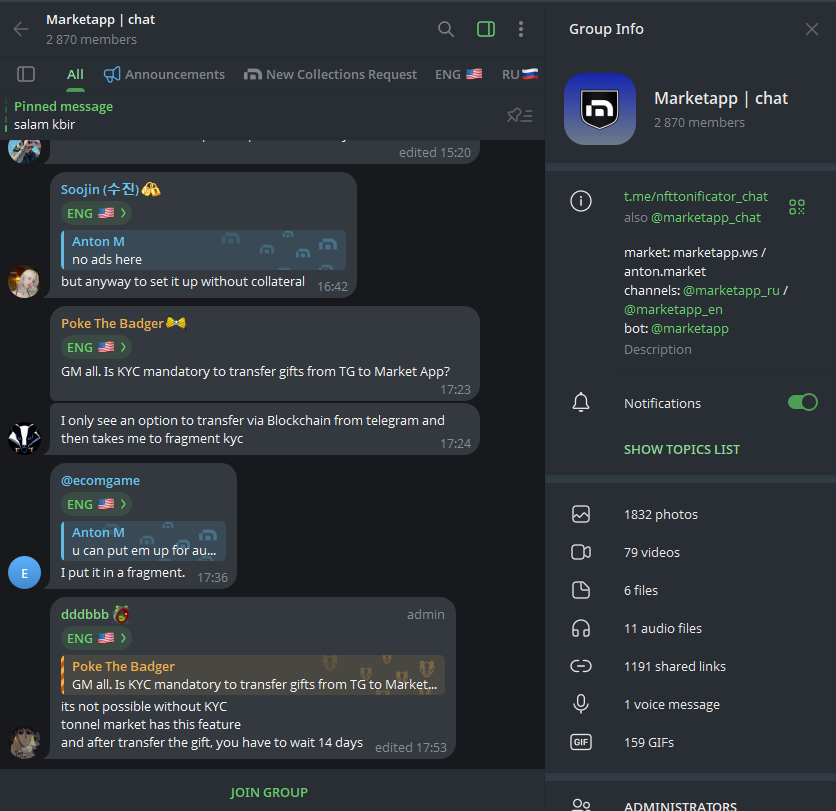
Task: Click the Administrators section heading
Action: (x=680, y=806)
